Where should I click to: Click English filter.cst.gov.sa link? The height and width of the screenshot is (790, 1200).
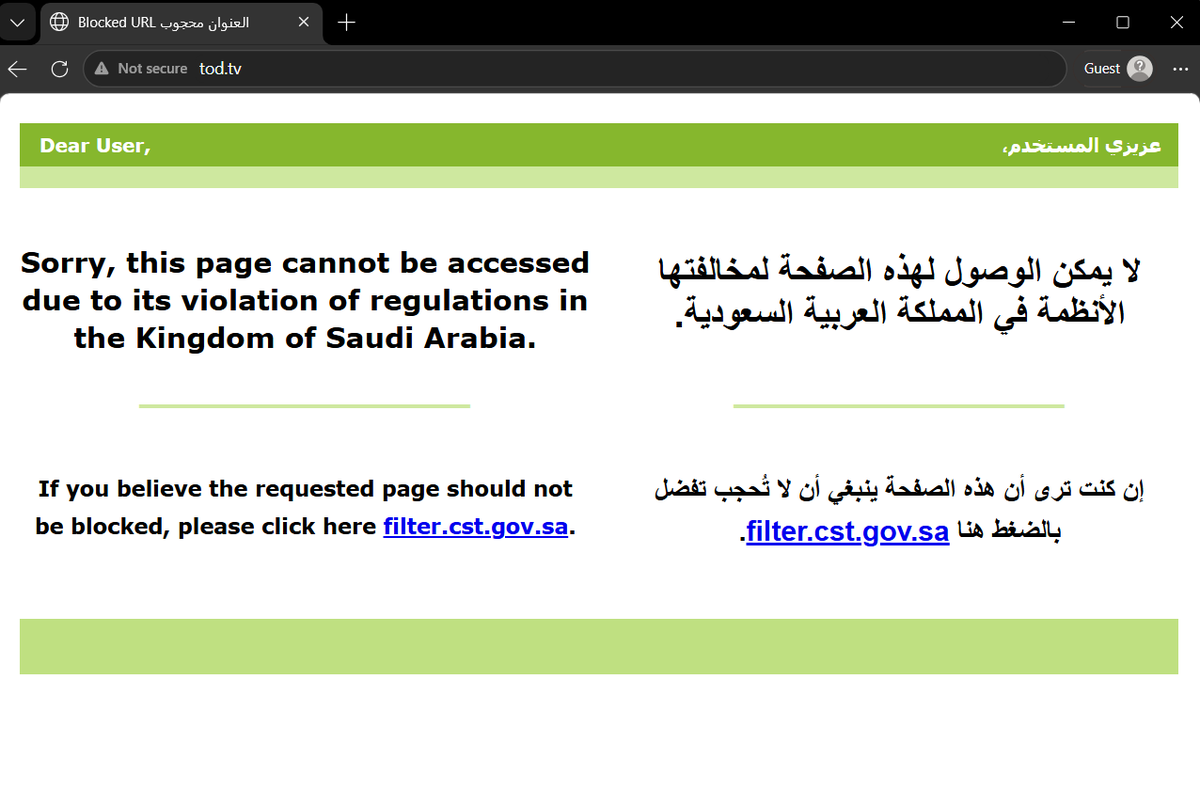click(475, 526)
